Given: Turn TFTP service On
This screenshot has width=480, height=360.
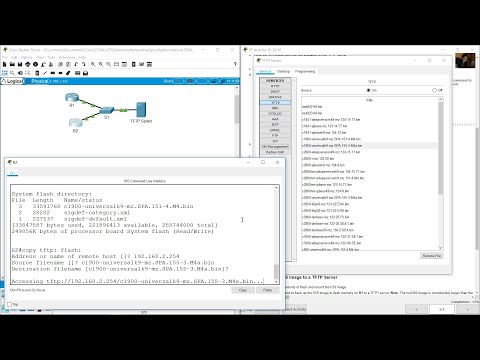Looking at the screenshot, I should point(369,90).
